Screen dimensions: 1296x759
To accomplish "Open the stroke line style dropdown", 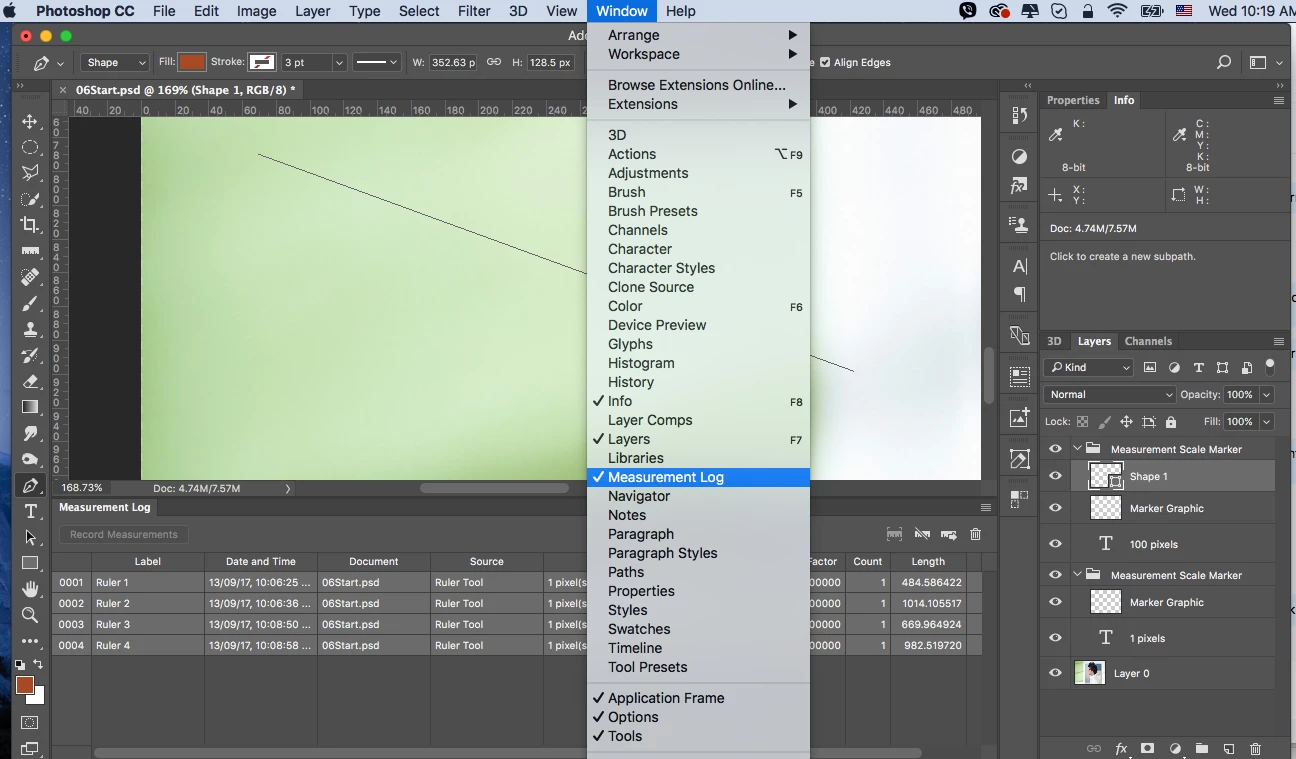I will [376, 62].
